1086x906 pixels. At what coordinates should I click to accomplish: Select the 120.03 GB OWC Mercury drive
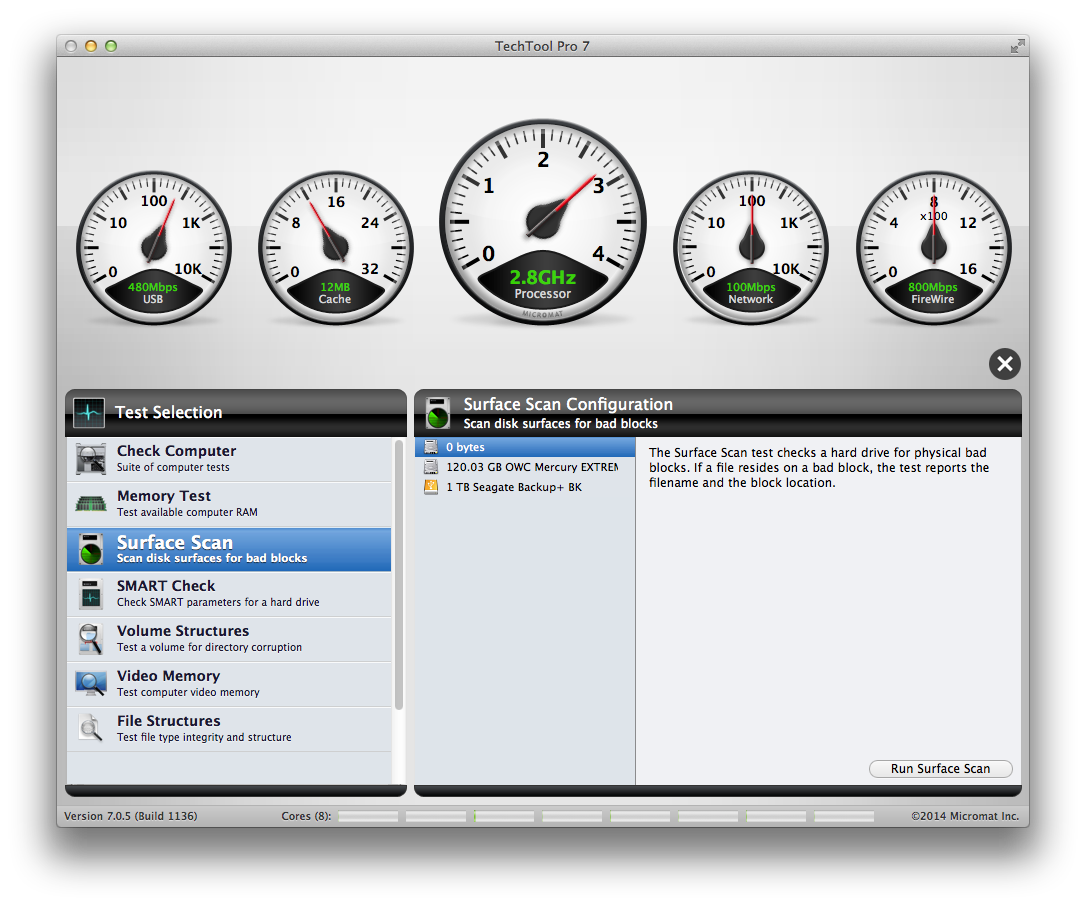[525, 467]
